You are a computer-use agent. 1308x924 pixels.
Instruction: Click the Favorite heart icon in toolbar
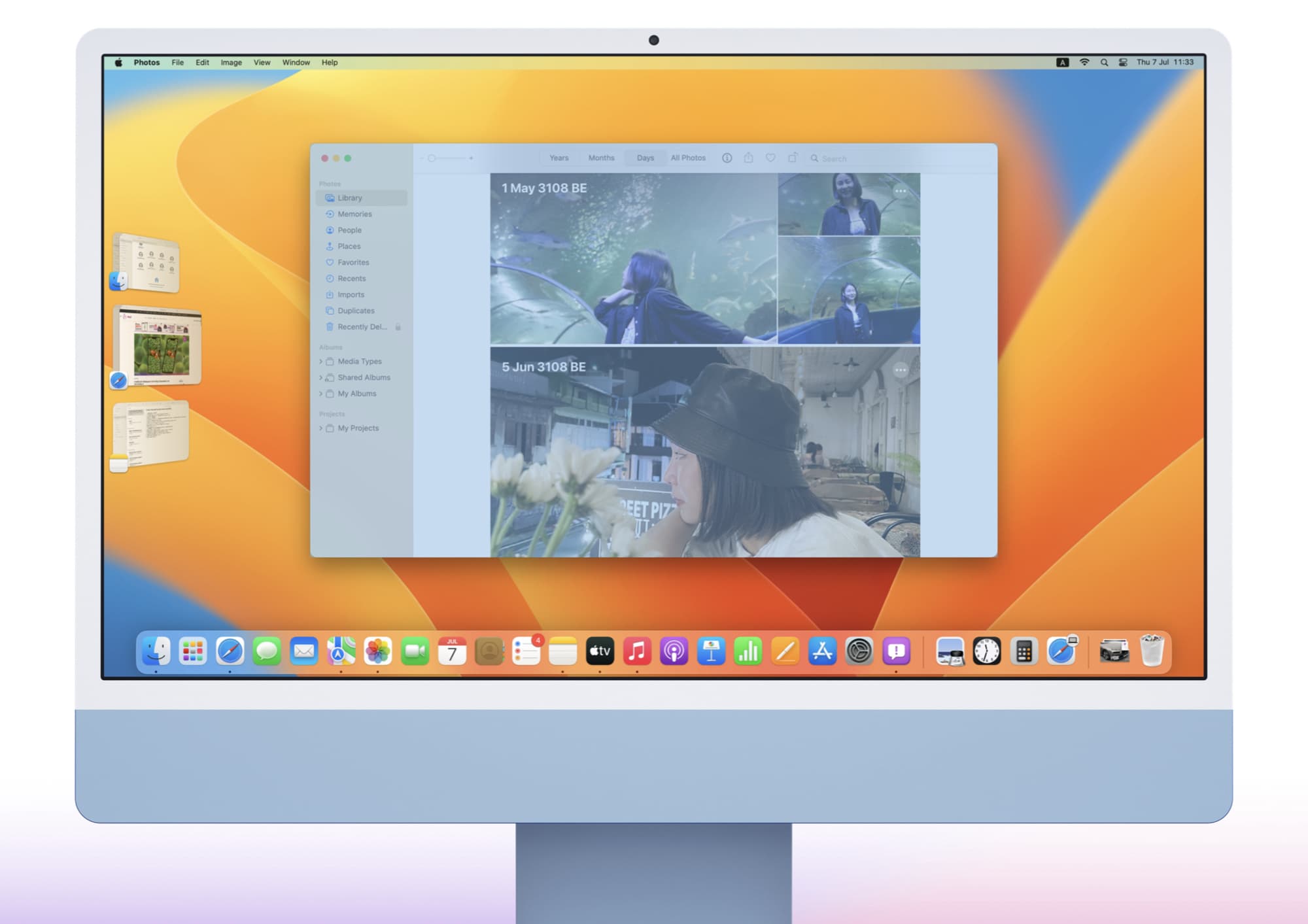click(770, 158)
